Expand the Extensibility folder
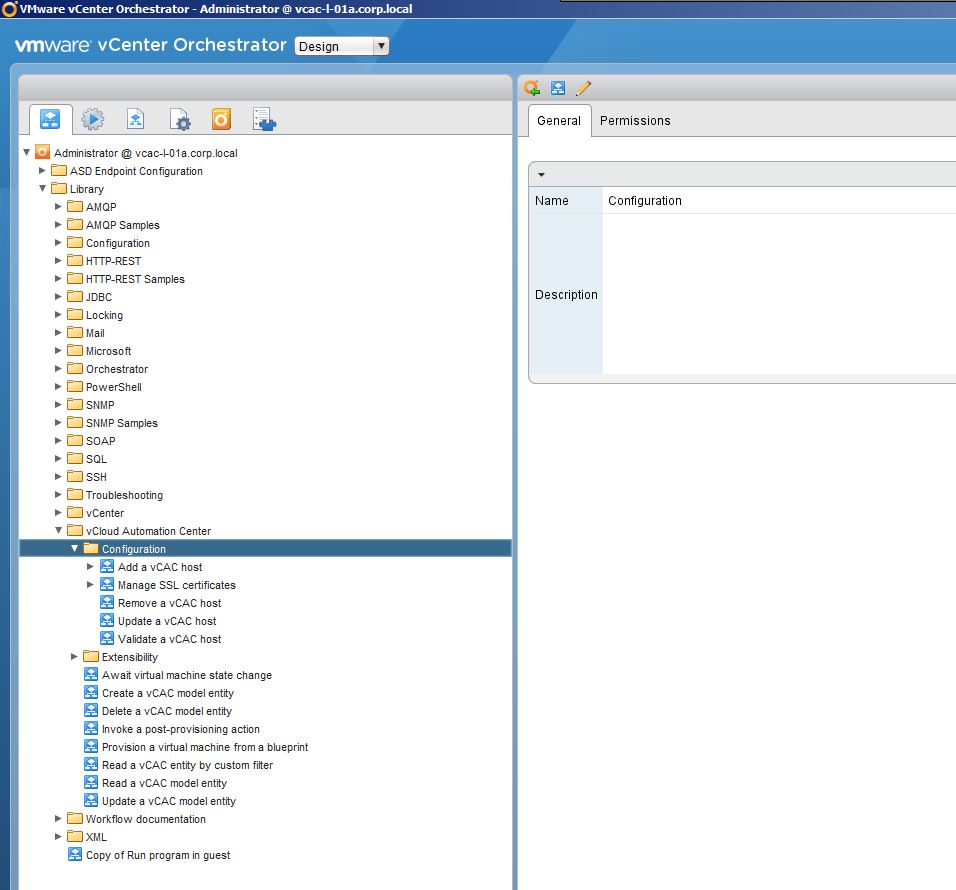Screen dimensions: 956x890 [x=74, y=657]
